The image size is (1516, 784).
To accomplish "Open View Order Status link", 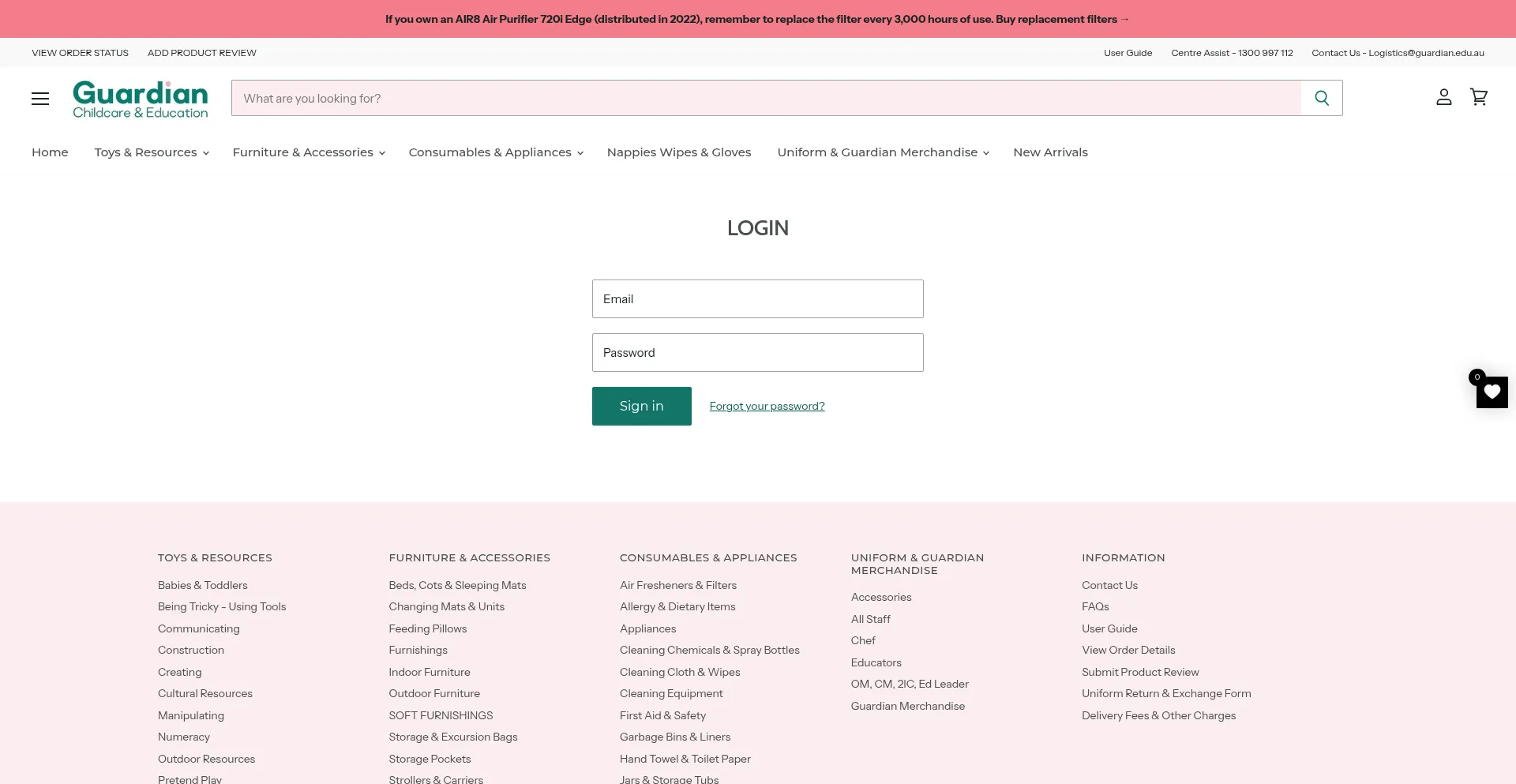I will [x=80, y=53].
